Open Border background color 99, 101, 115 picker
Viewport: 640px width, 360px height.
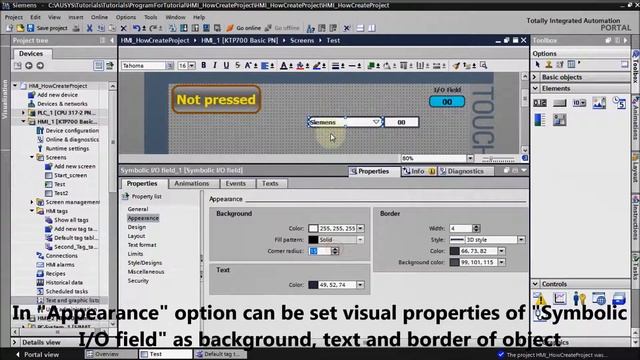[x=501, y=262]
